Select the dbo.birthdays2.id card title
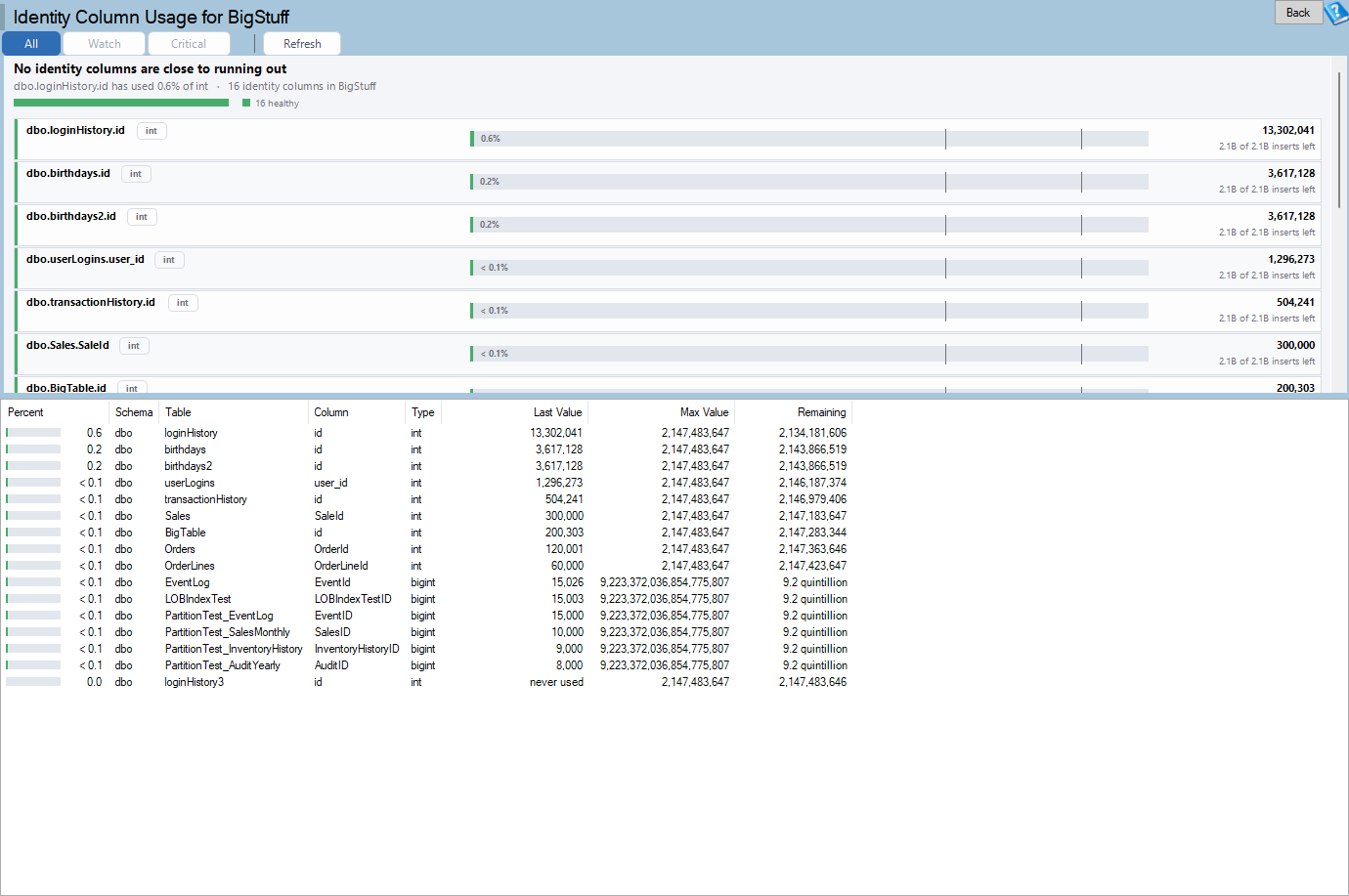The height and width of the screenshot is (896, 1349). (71, 216)
